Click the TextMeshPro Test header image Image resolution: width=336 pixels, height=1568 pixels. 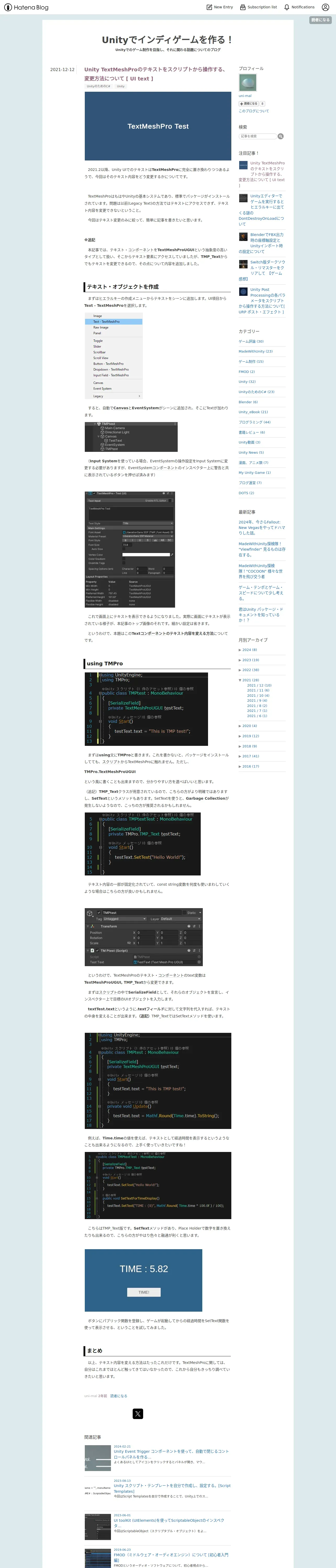[x=158, y=126]
